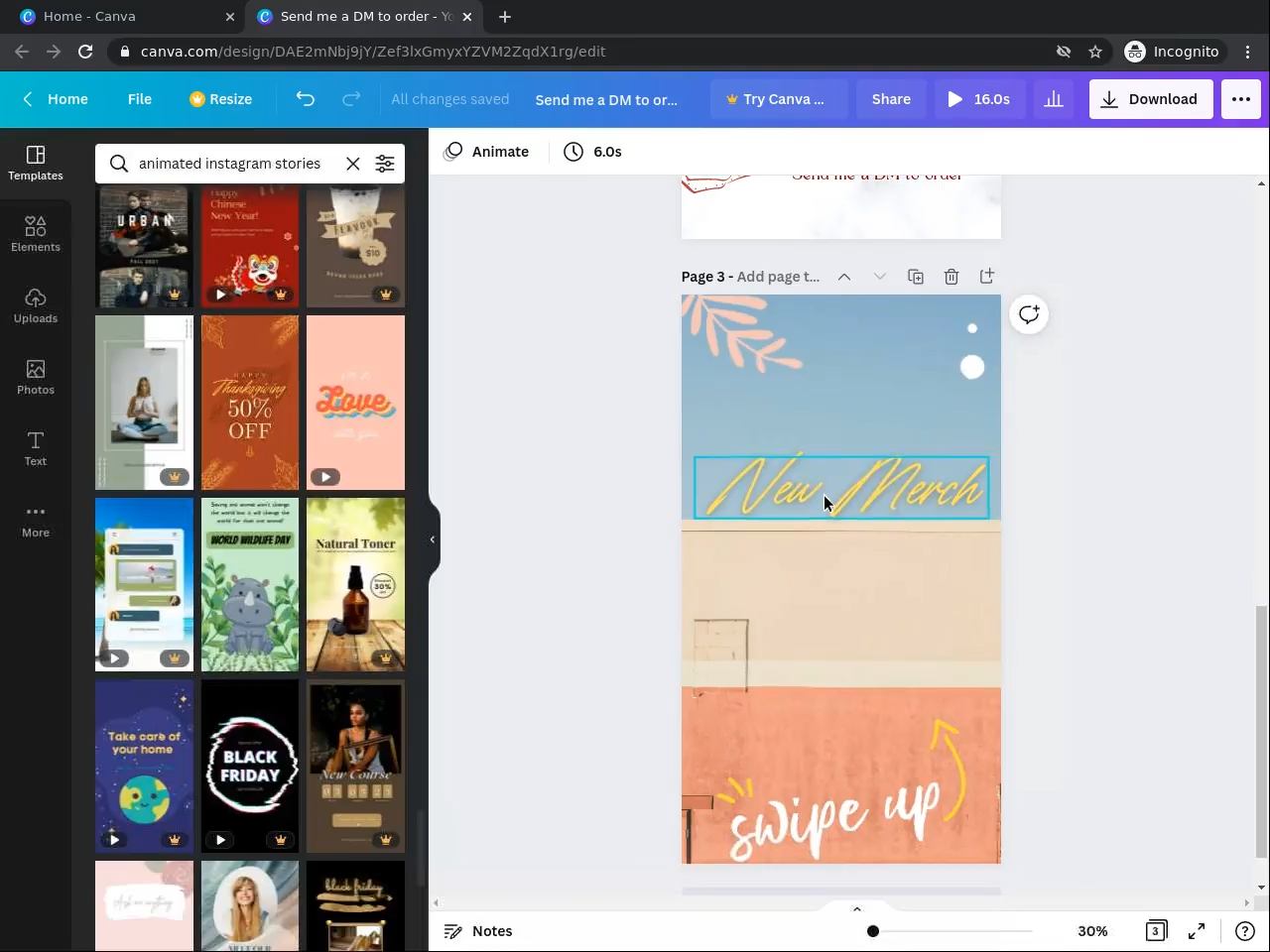This screenshot has width=1270, height=952.
Task: Switch to the Home - Canva browser tab
Action: tap(119, 17)
